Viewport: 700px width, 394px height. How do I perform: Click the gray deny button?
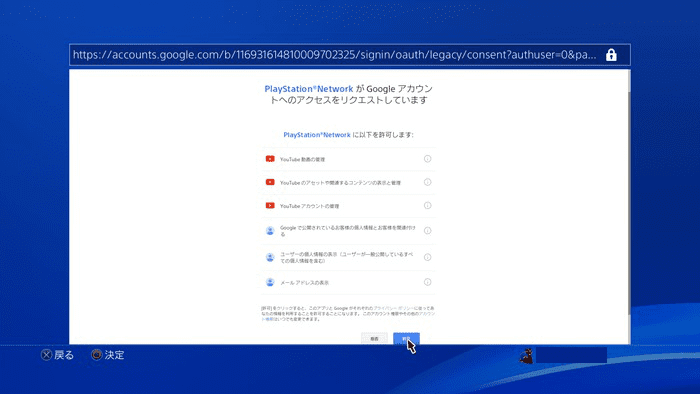tap(374, 338)
